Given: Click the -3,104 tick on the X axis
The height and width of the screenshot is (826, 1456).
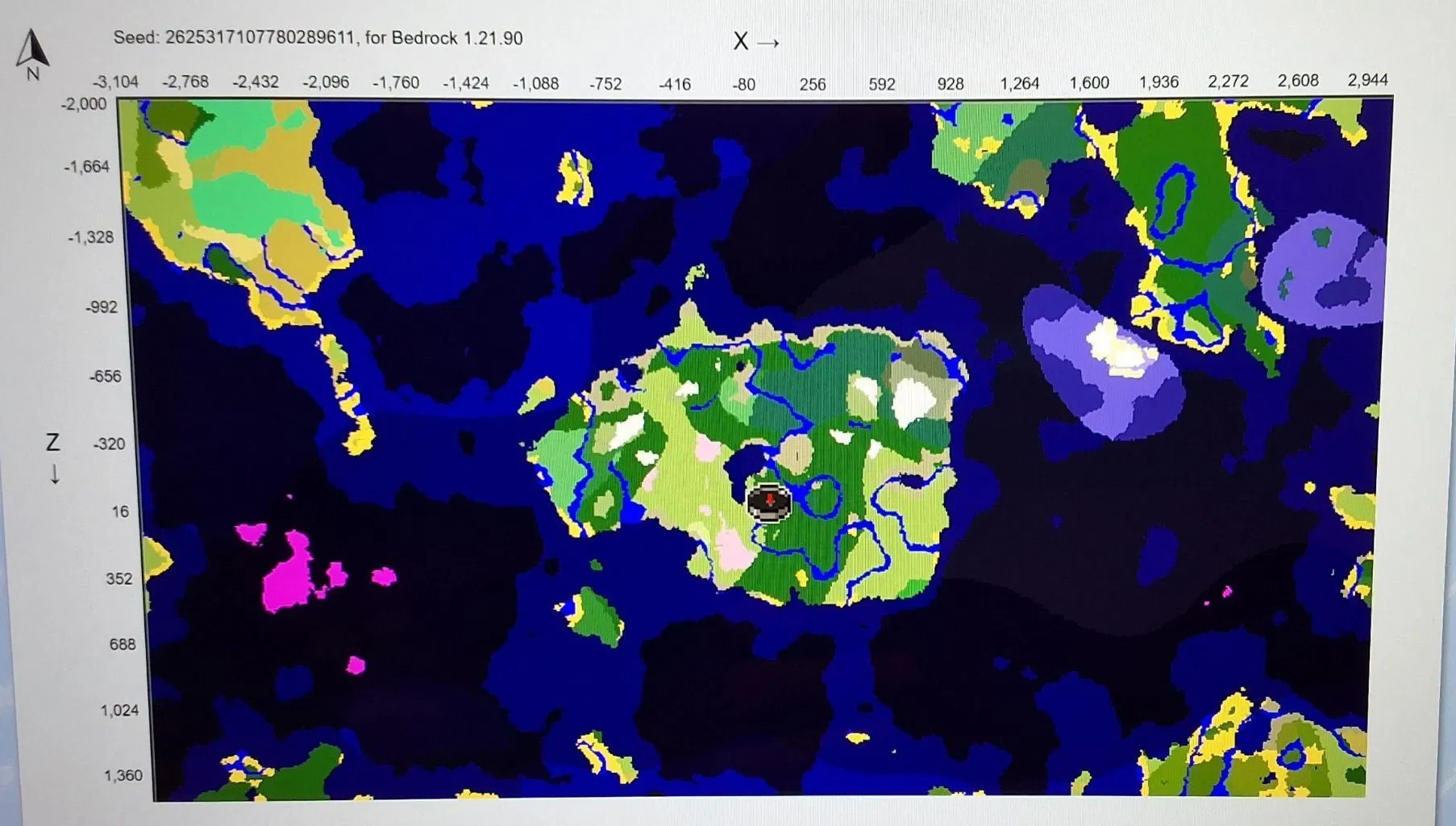Looking at the screenshot, I should (115, 82).
